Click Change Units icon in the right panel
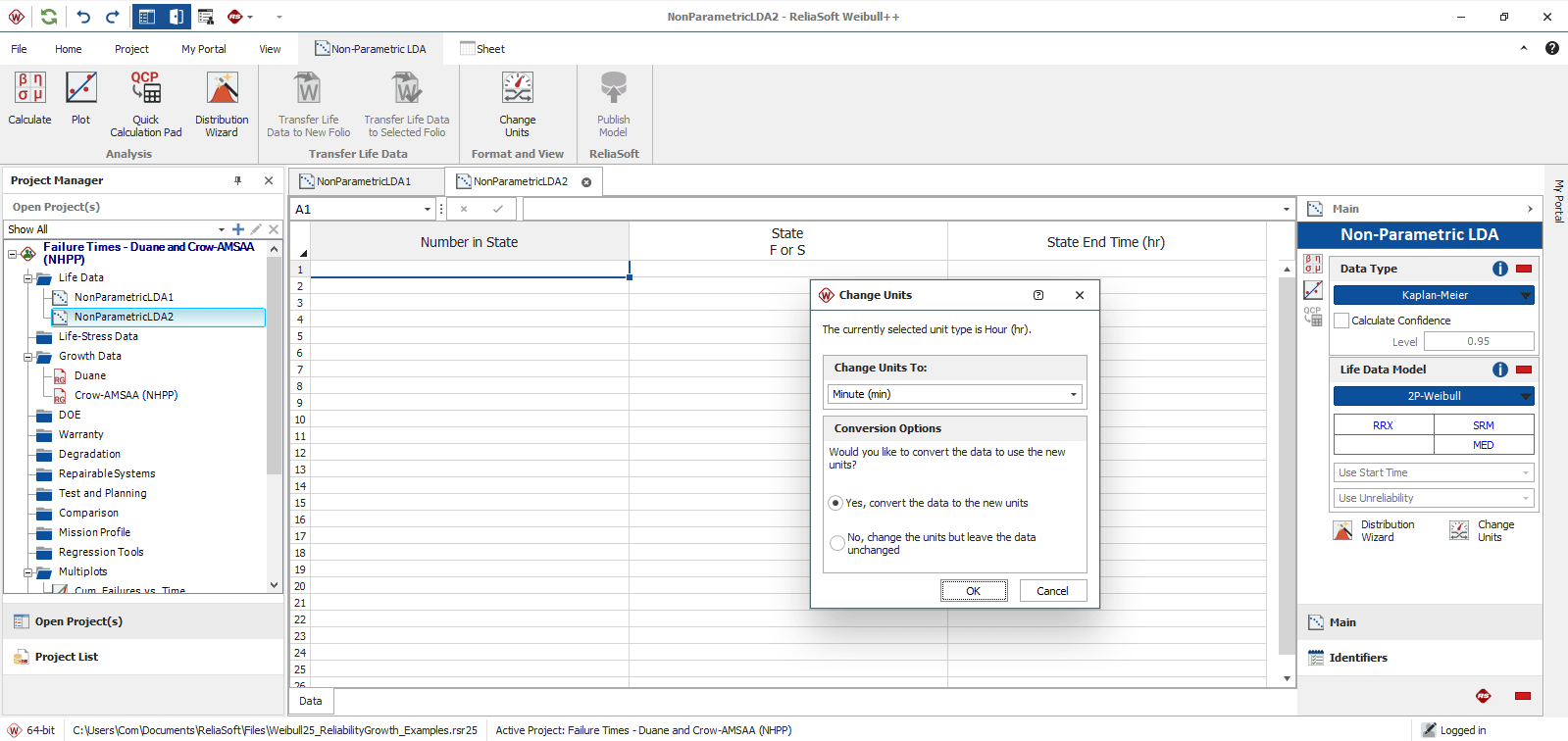This screenshot has width=1568, height=741. [x=1460, y=530]
